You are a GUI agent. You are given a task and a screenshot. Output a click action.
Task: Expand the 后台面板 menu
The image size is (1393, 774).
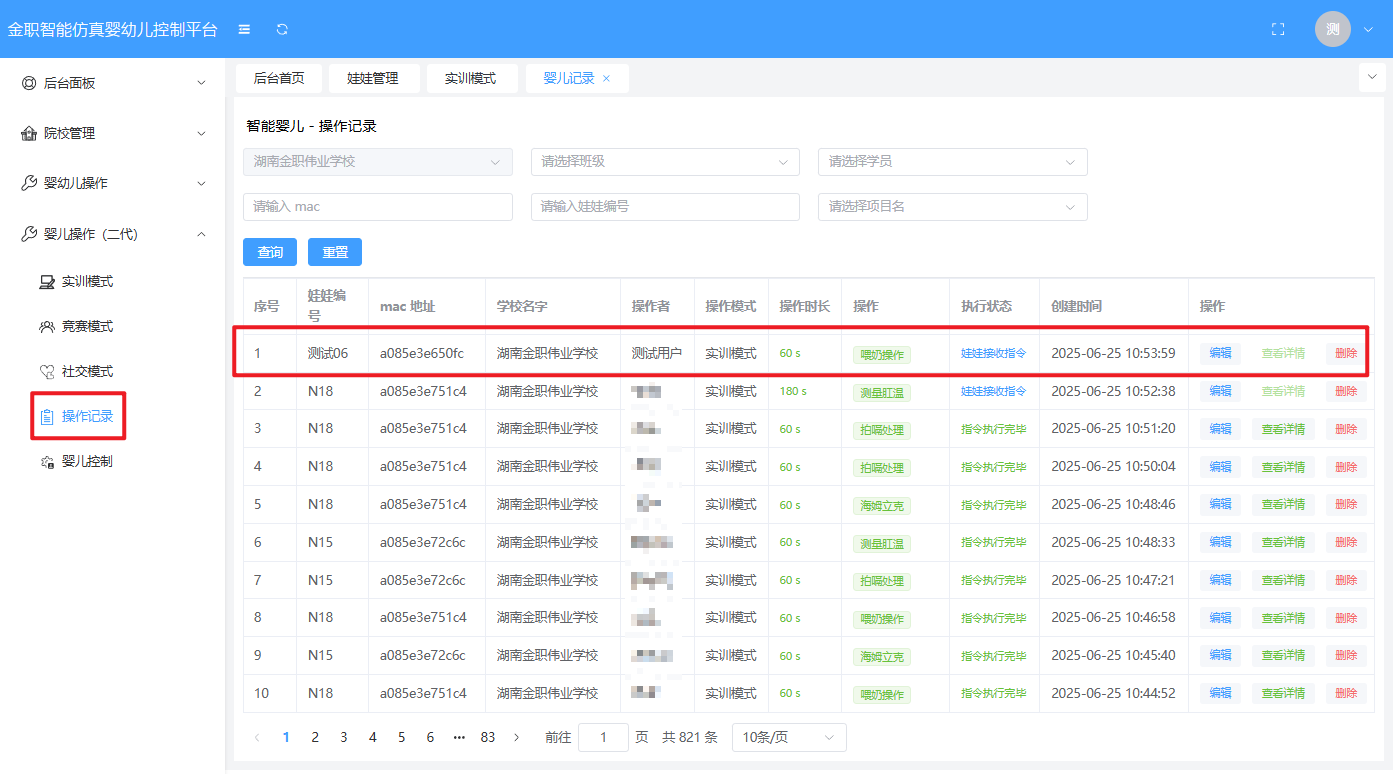[x=201, y=83]
